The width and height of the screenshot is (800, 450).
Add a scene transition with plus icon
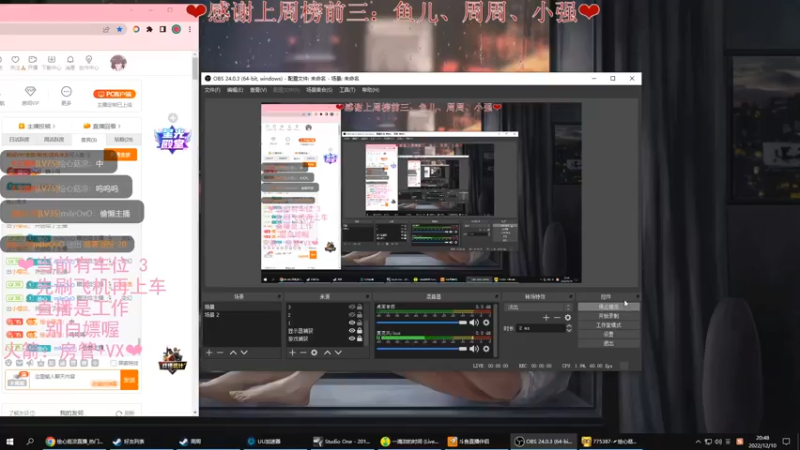click(546, 317)
